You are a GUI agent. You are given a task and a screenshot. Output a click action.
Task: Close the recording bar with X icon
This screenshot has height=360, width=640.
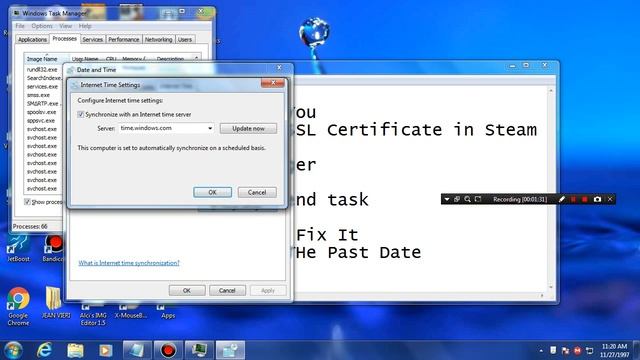tap(610, 199)
